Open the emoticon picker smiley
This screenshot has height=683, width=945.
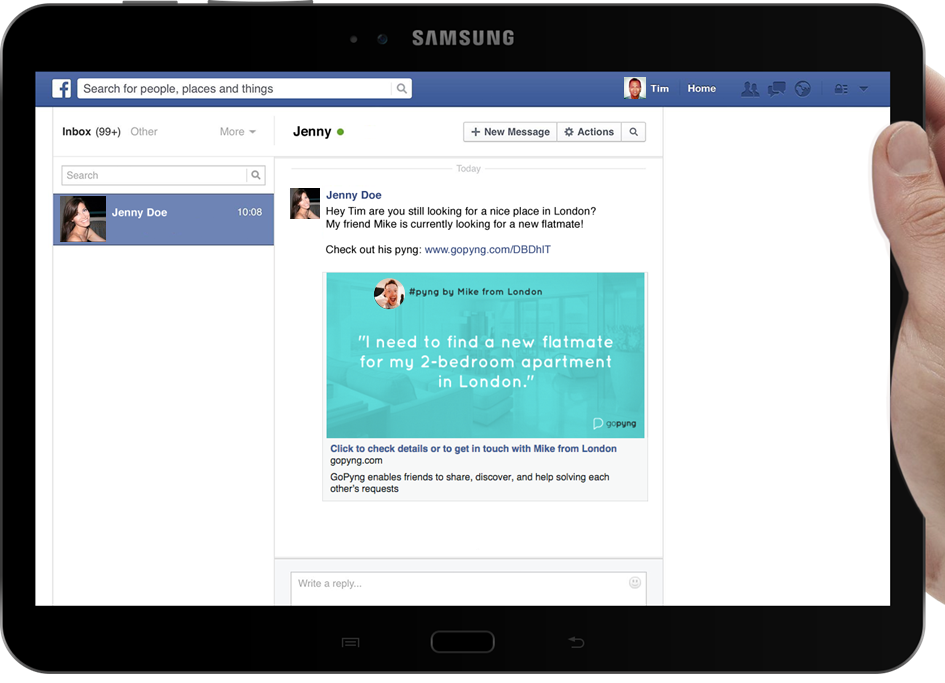pos(635,582)
